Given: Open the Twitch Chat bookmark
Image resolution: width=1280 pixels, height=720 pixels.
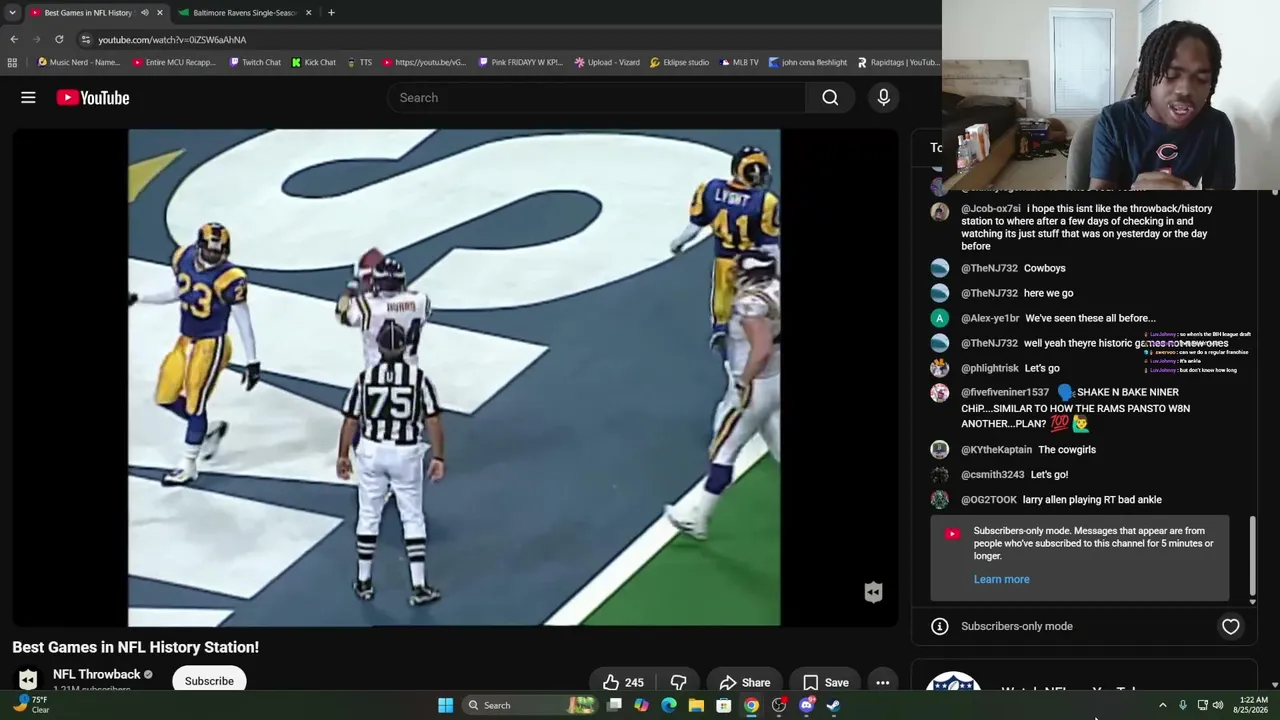Looking at the screenshot, I should [255, 62].
